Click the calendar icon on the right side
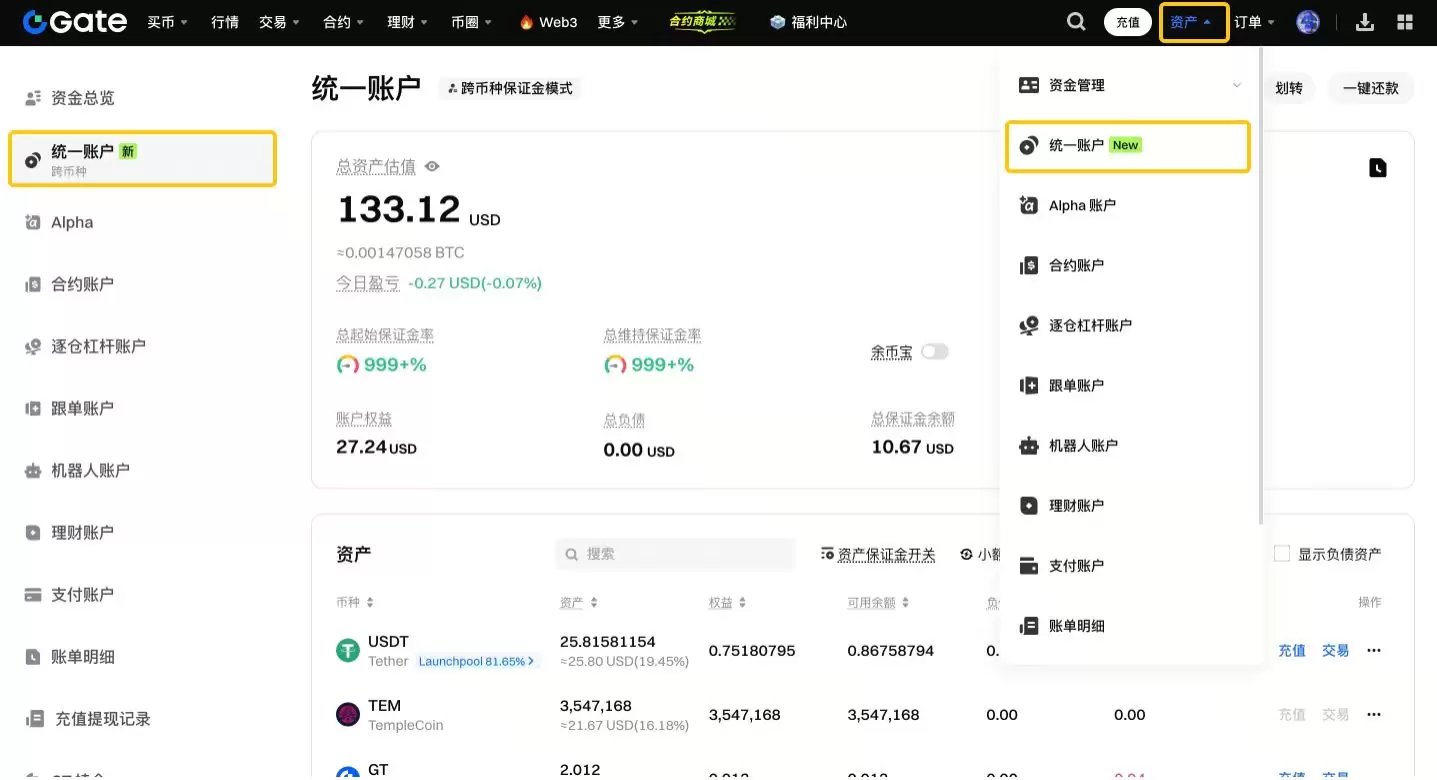This screenshot has width=1437, height=780. (x=1377, y=167)
